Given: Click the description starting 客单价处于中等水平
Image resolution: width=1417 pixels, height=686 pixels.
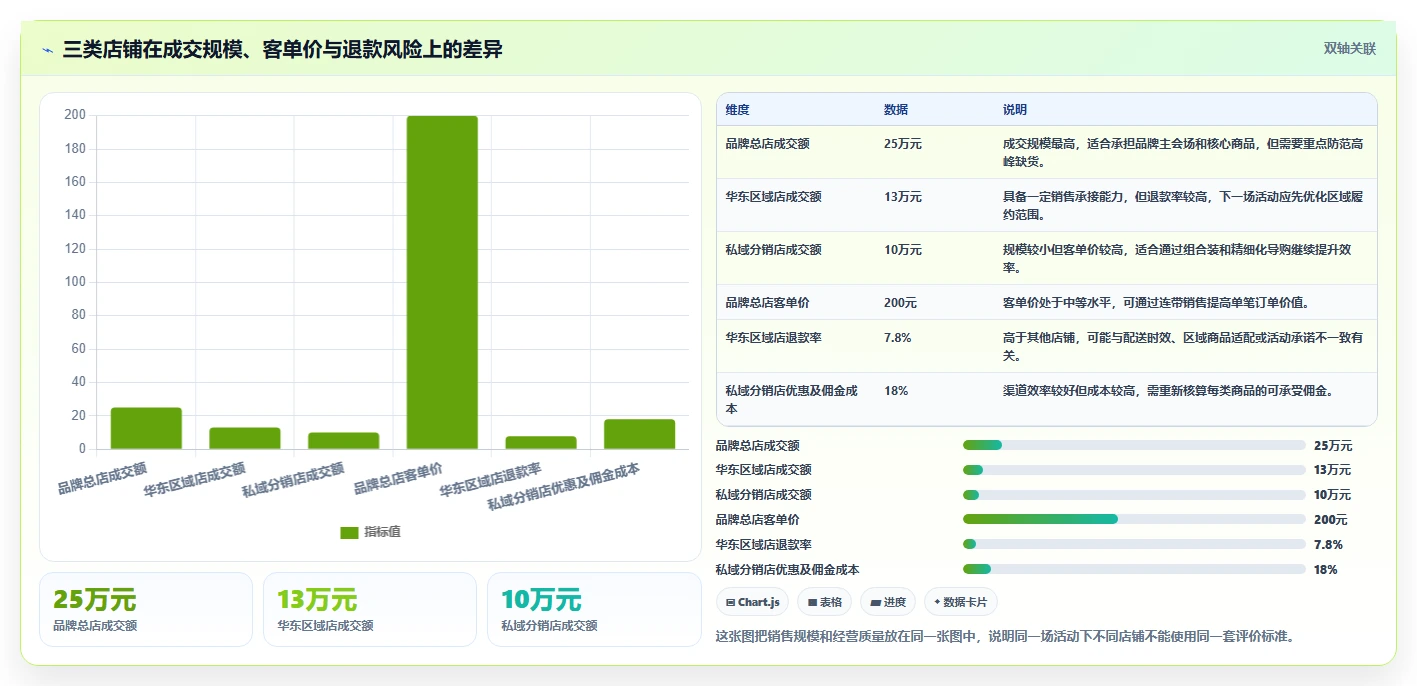Looking at the screenshot, I should pyautogui.click(x=1156, y=302).
